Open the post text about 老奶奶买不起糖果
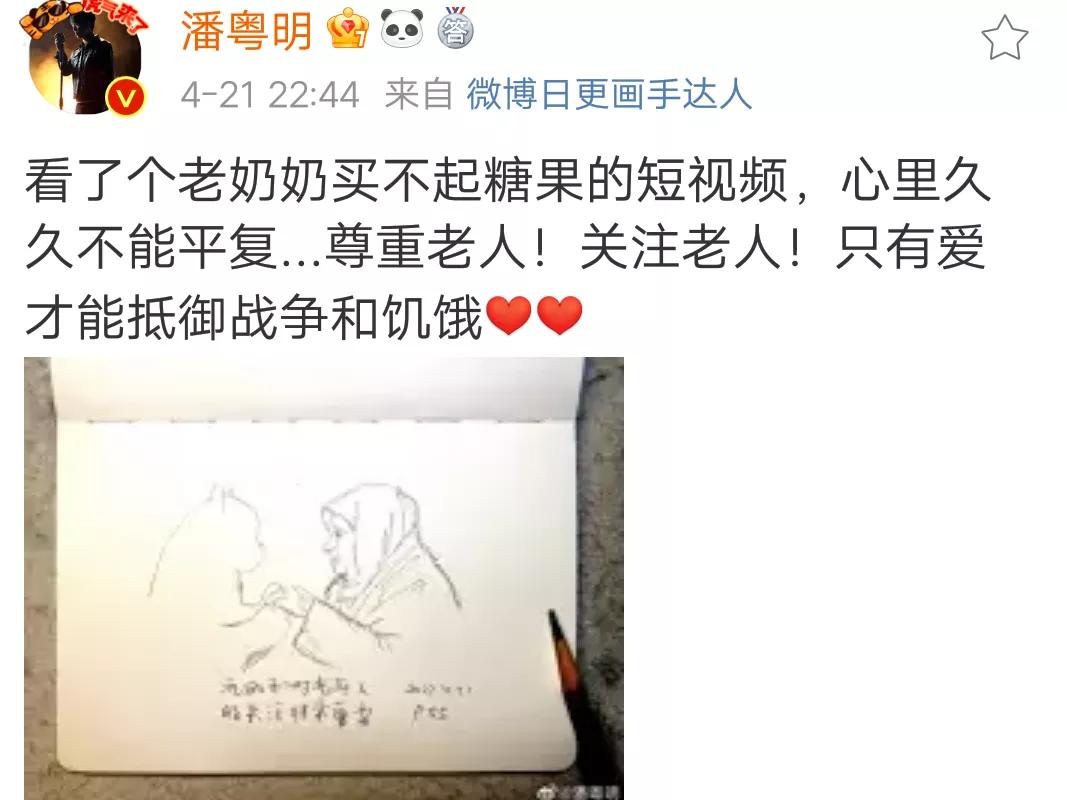 (x=508, y=248)
